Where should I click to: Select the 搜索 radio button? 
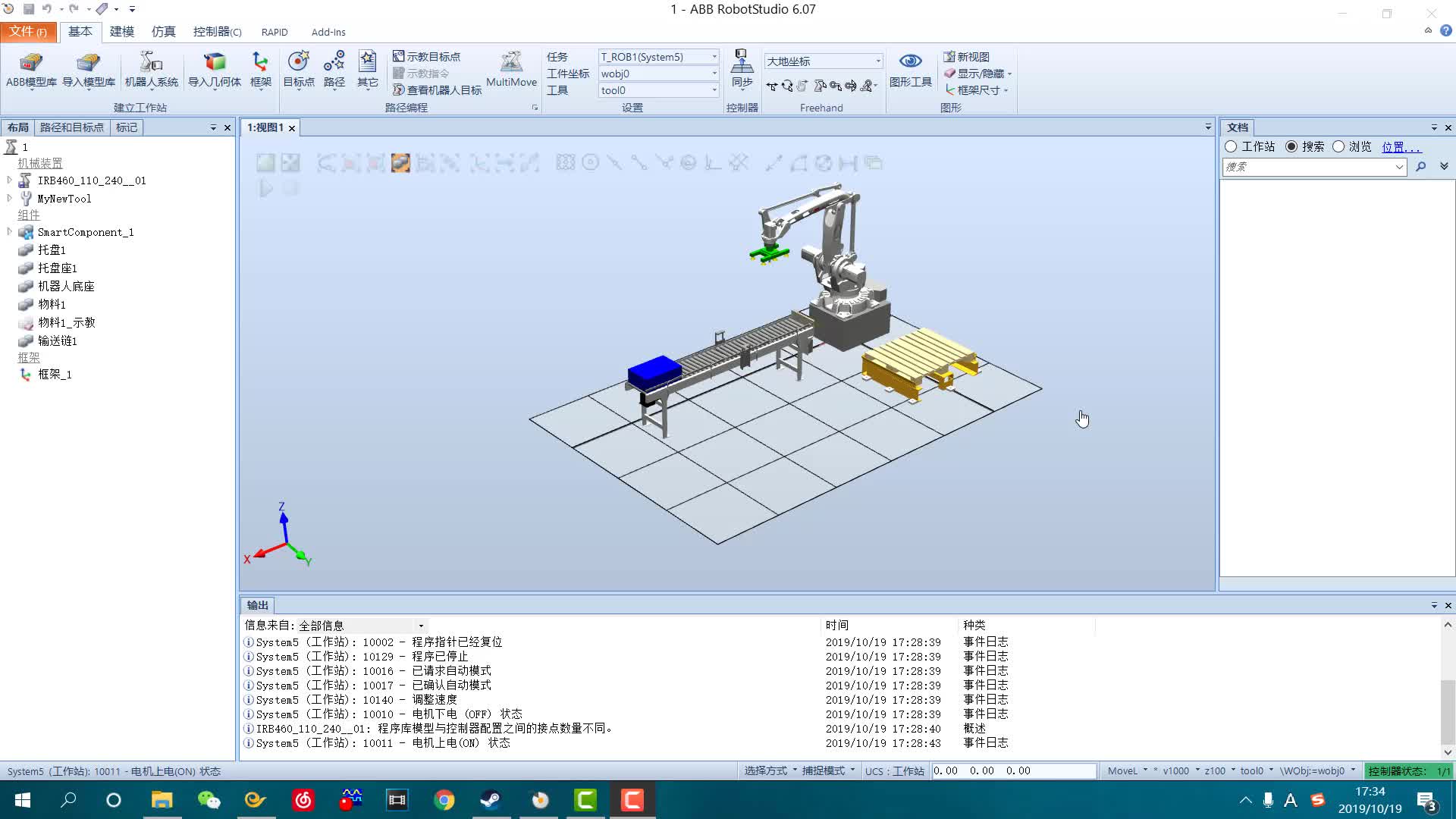coord(1291,146)
